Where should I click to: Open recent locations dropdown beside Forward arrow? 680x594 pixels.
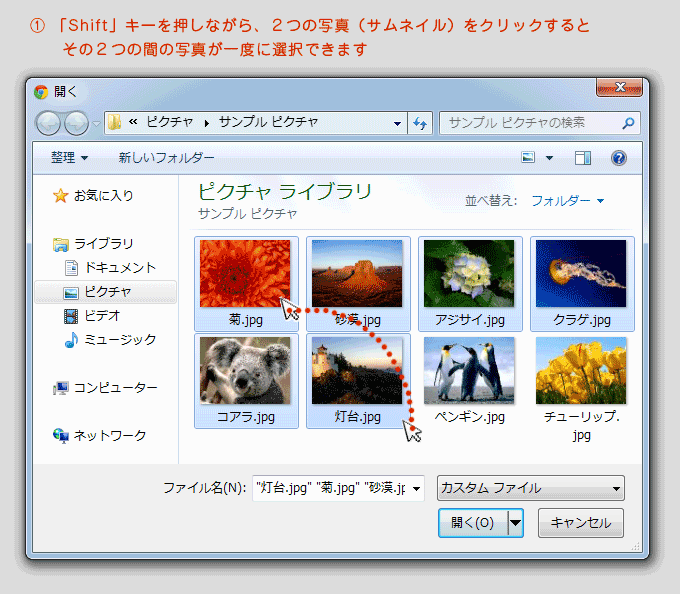97,124
